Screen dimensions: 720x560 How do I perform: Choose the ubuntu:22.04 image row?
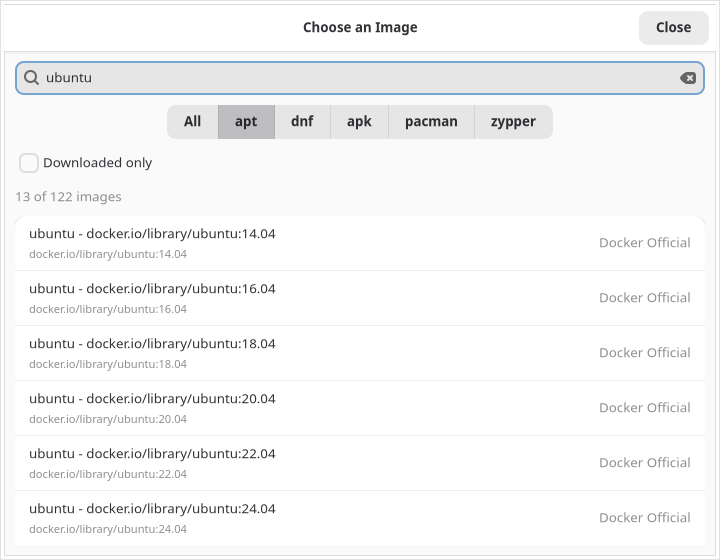(360, 463)
